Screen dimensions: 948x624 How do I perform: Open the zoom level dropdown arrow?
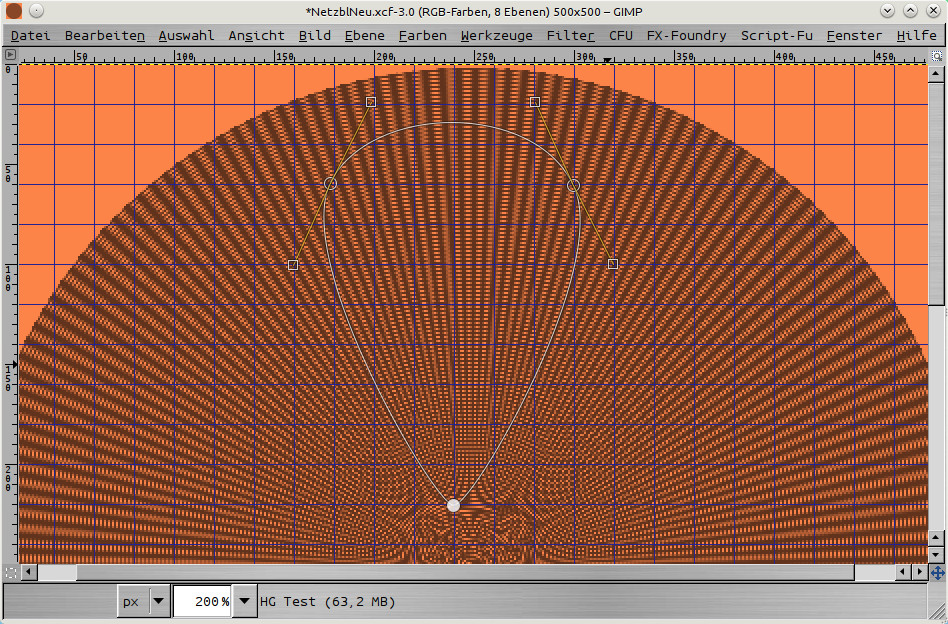tap(242, 602)
